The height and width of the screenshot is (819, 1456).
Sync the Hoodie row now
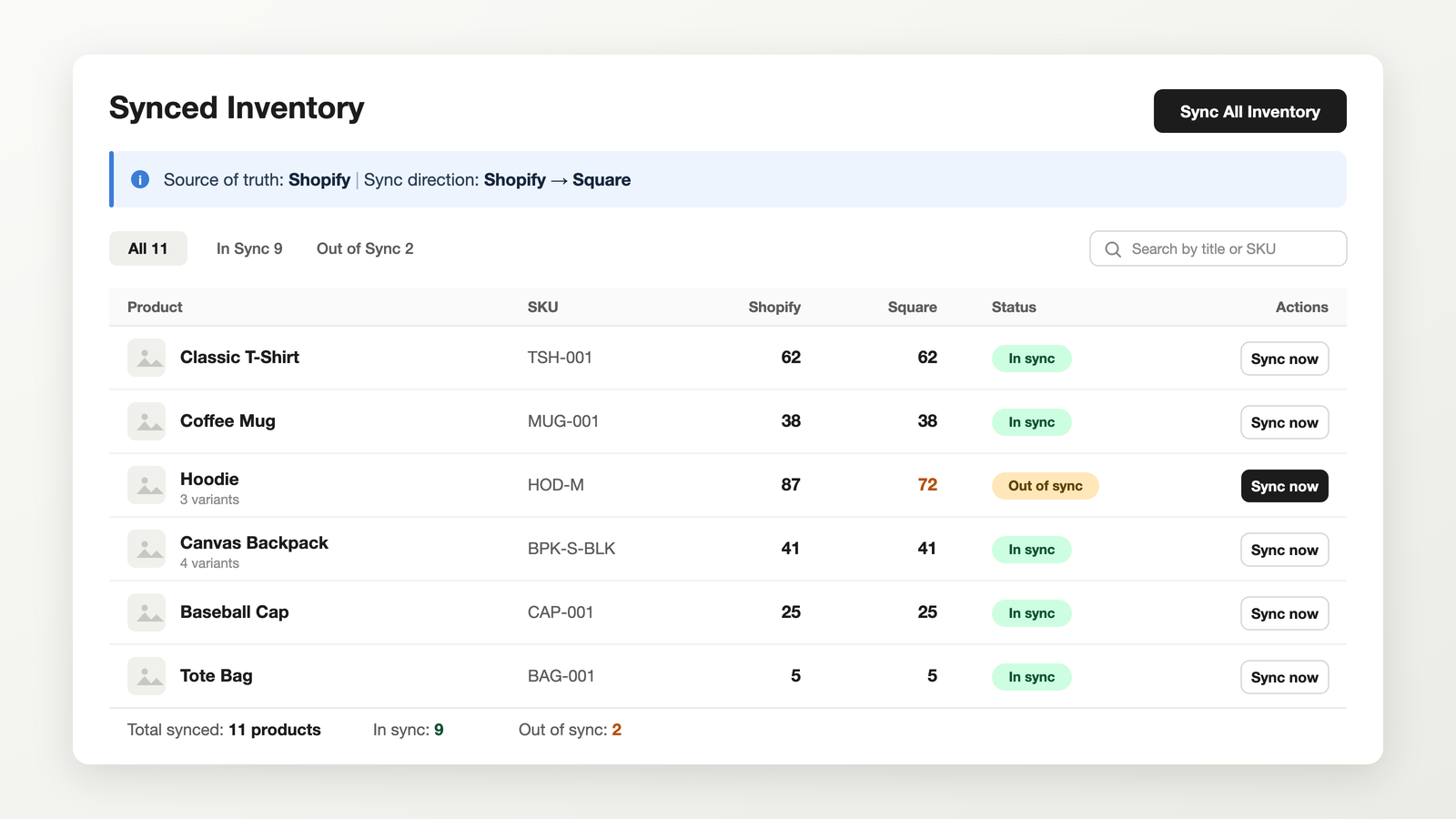pyautogui.click(x=1285, y=486)
